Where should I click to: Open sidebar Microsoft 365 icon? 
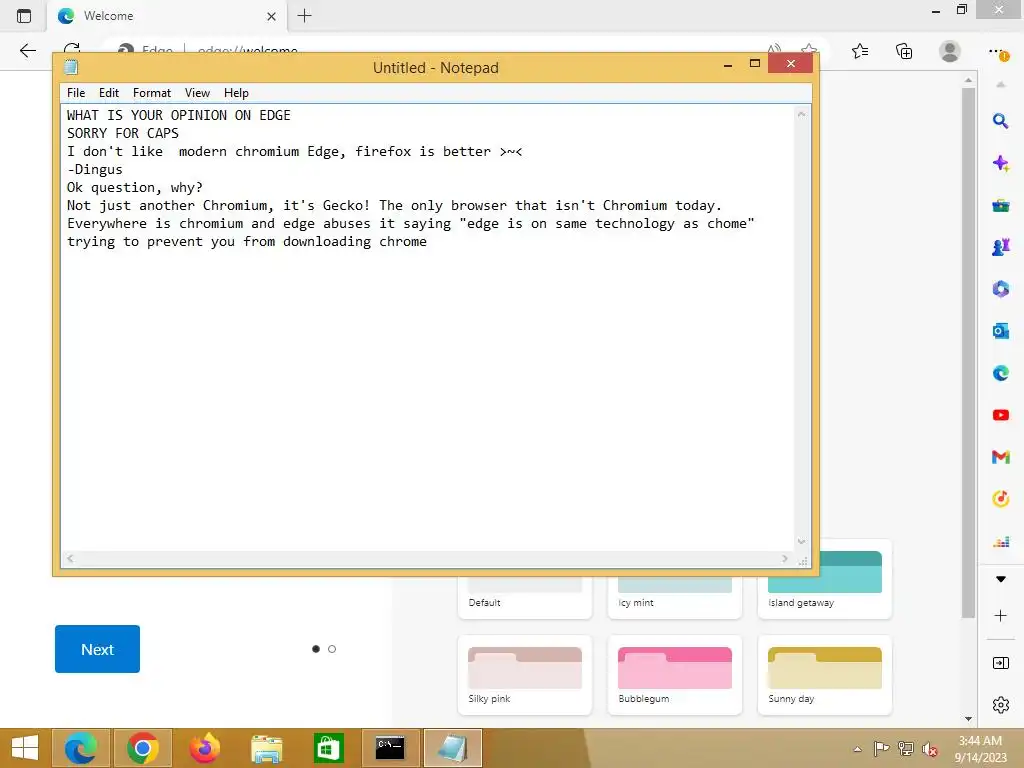tap(1000, 289)
